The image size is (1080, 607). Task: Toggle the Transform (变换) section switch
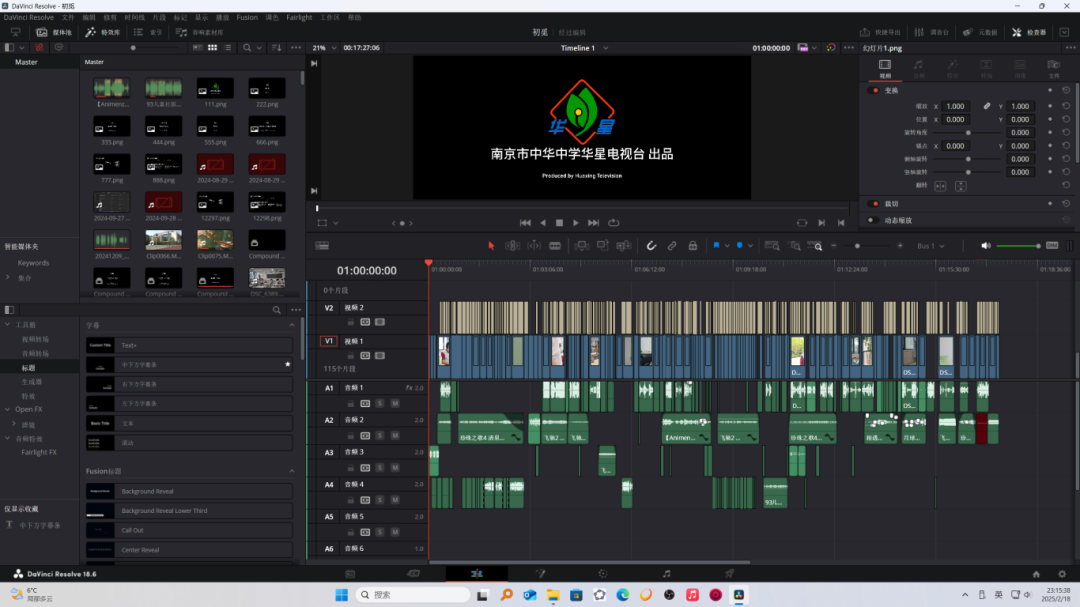pyautogui.click(x=875, y=90)
